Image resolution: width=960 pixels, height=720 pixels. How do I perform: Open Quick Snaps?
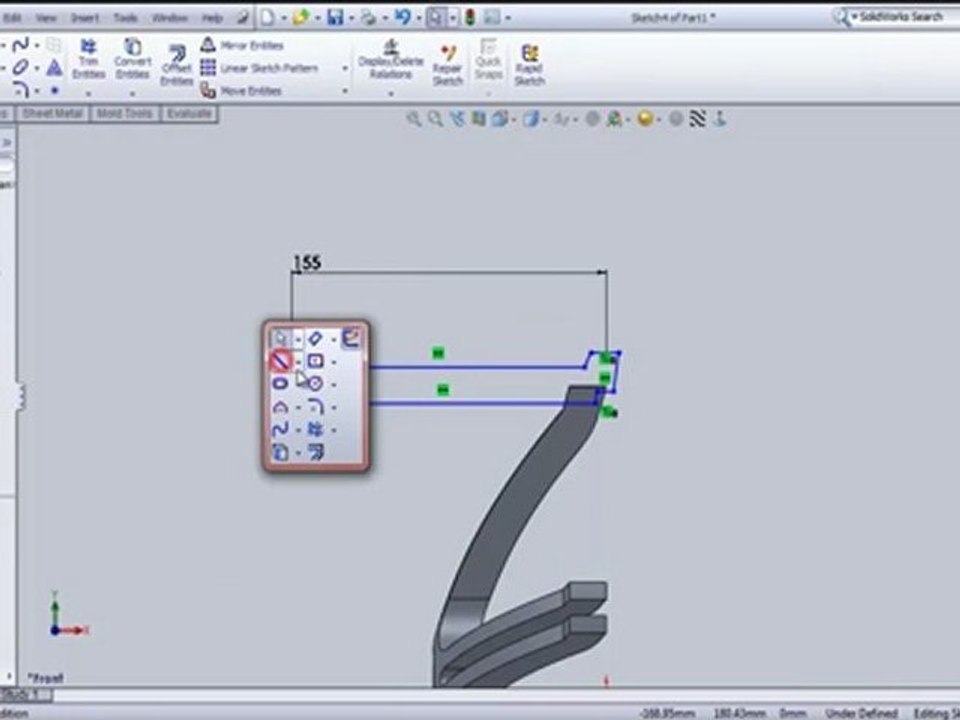click(x=488, y=59)
